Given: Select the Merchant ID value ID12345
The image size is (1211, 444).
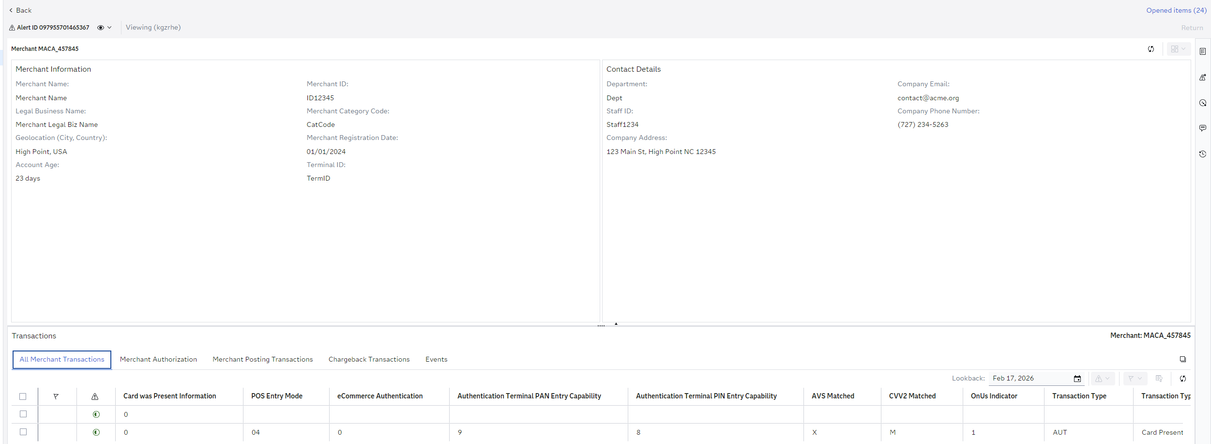Looking at the screenshot, I should (x=320, y=98).
